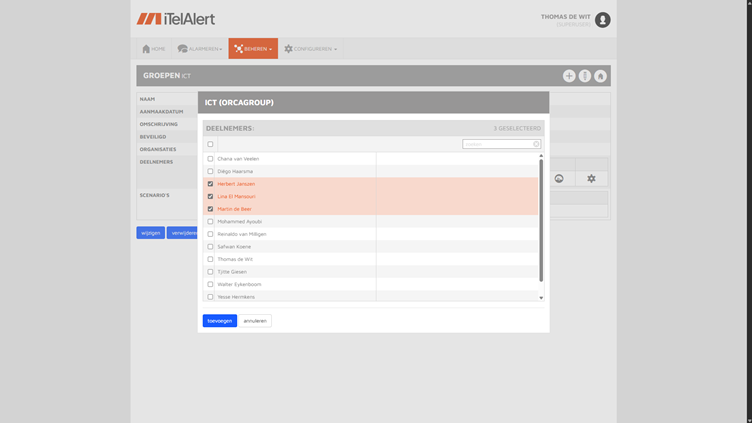Check the Thomas de Wit checkbox
The width and height of the screenshot is (752, 423).
coord(210,259)
